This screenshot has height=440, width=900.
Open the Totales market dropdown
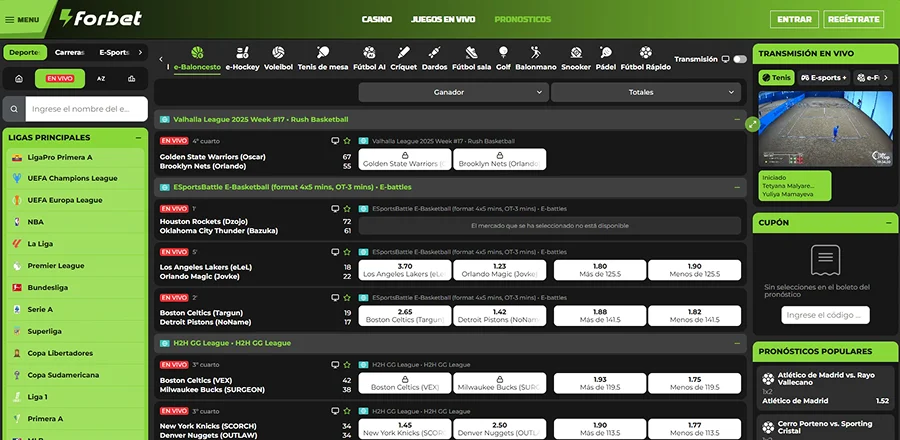[x=646, y=92]
